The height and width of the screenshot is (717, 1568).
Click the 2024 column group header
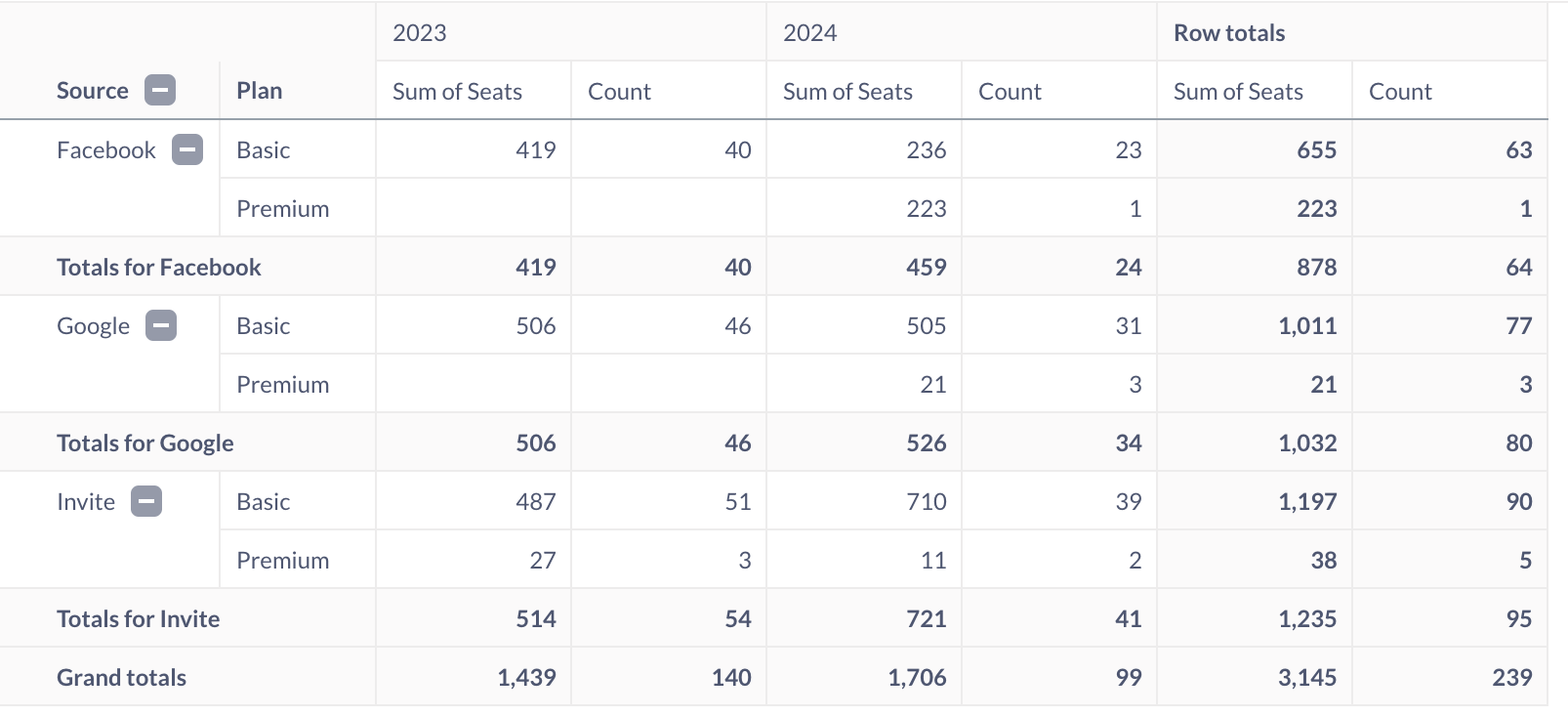coord(810,33)
